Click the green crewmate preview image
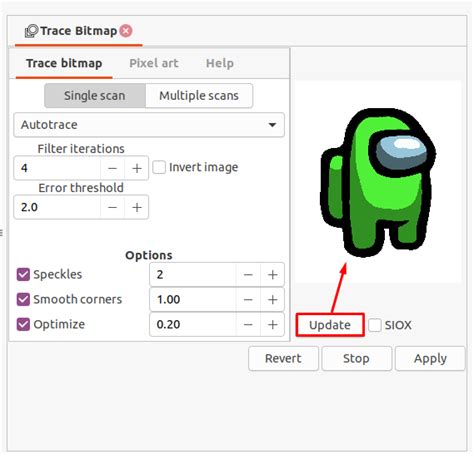The width and height of the screenshot is (474, 454). pos(378,182)
